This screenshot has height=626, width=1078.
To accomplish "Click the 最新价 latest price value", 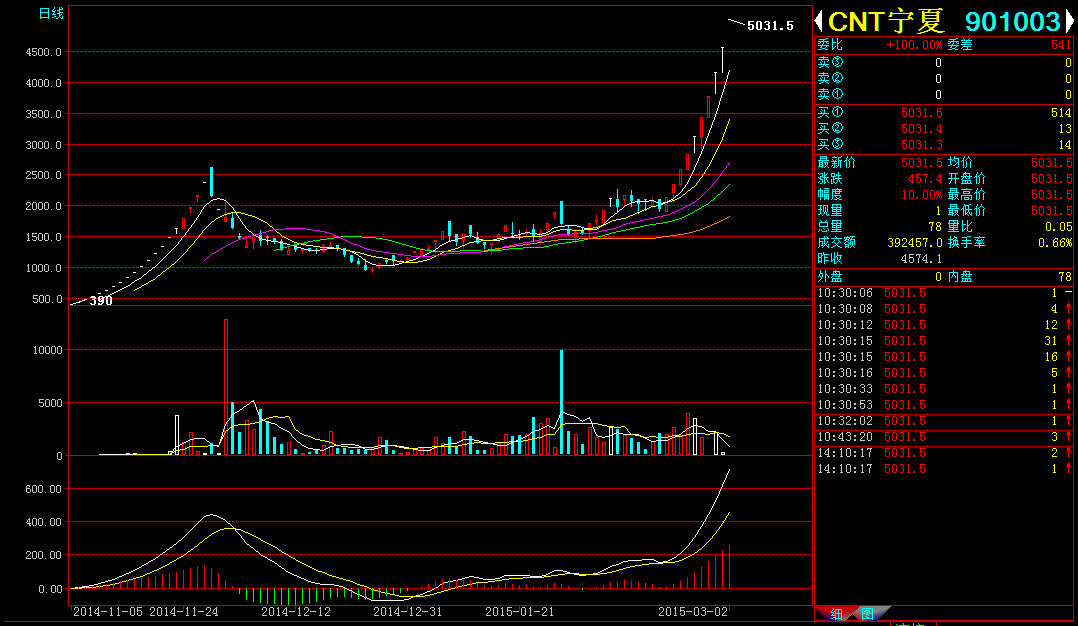I will 922,163.
